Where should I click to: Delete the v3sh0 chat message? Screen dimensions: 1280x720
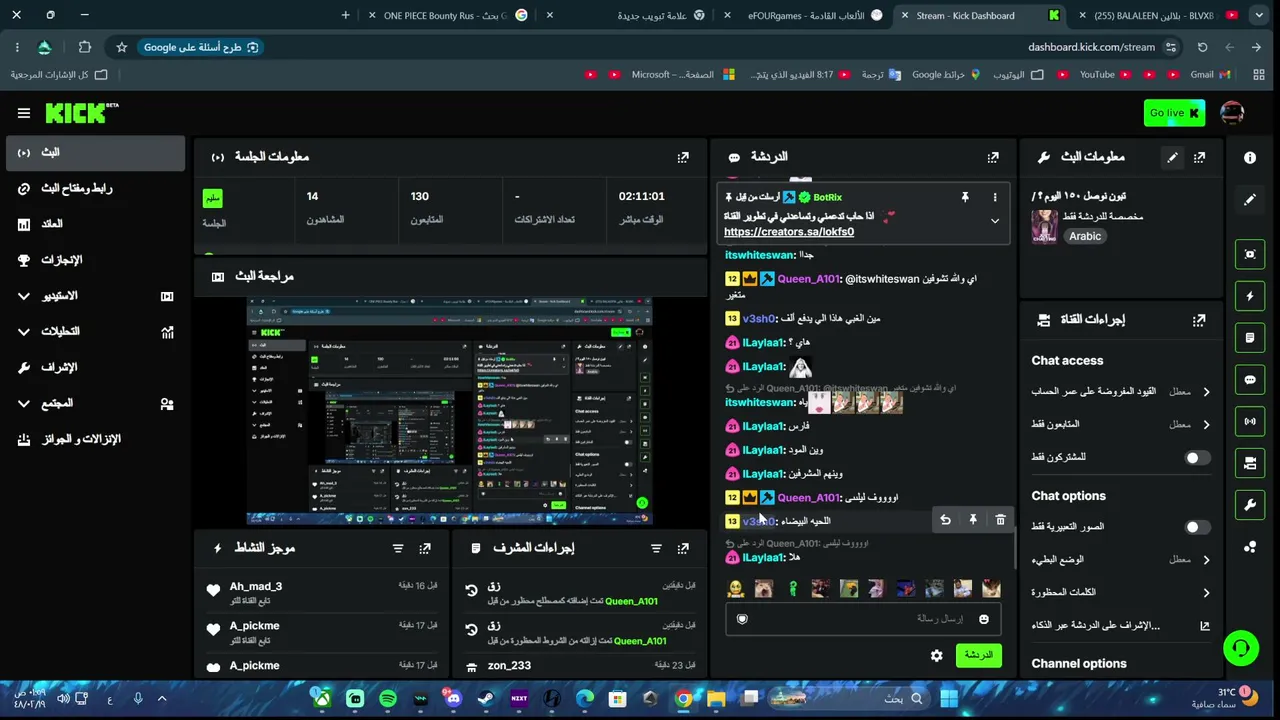(x=1000, y=520)
